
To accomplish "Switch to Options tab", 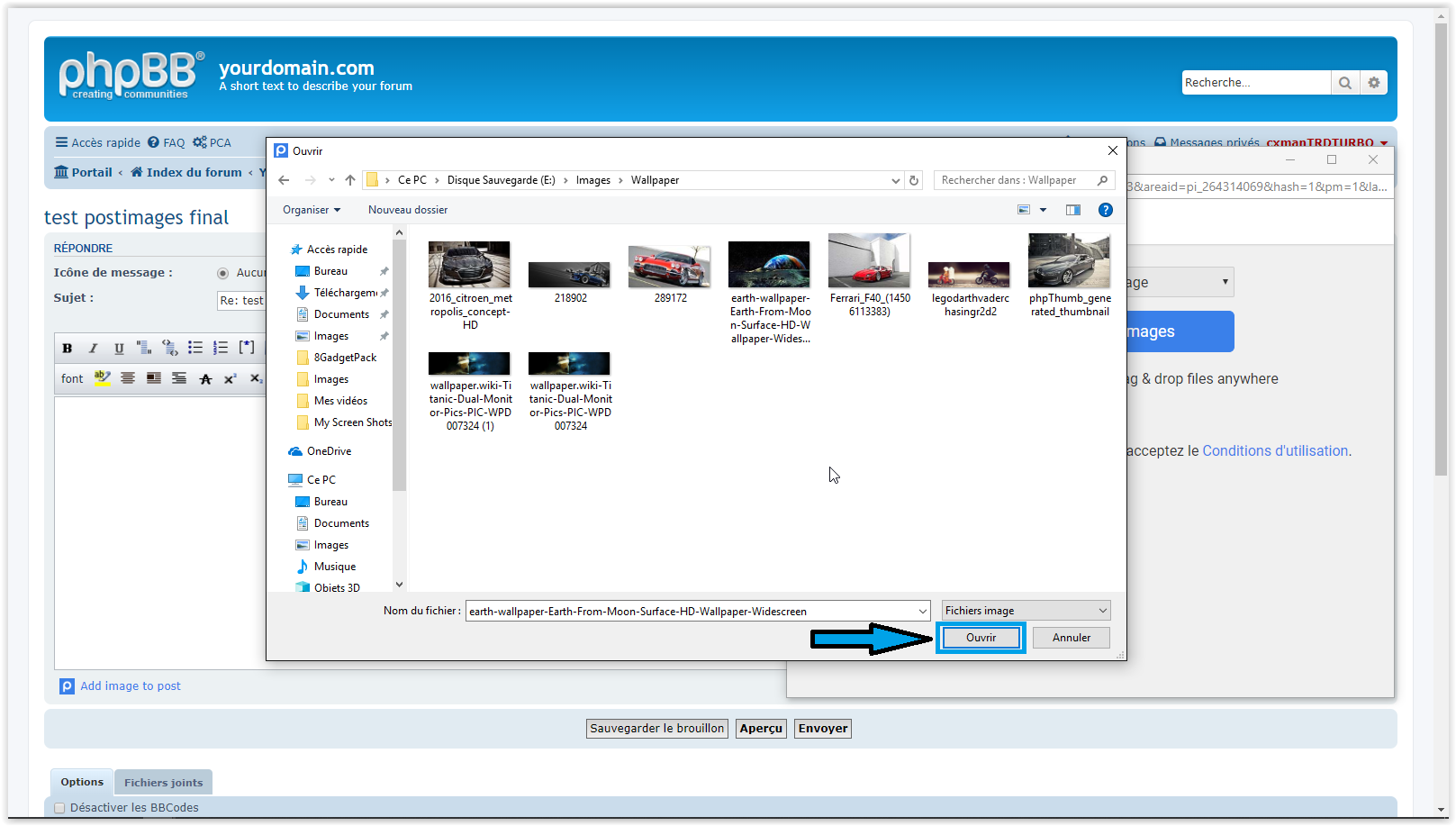I will pos(82,782).
